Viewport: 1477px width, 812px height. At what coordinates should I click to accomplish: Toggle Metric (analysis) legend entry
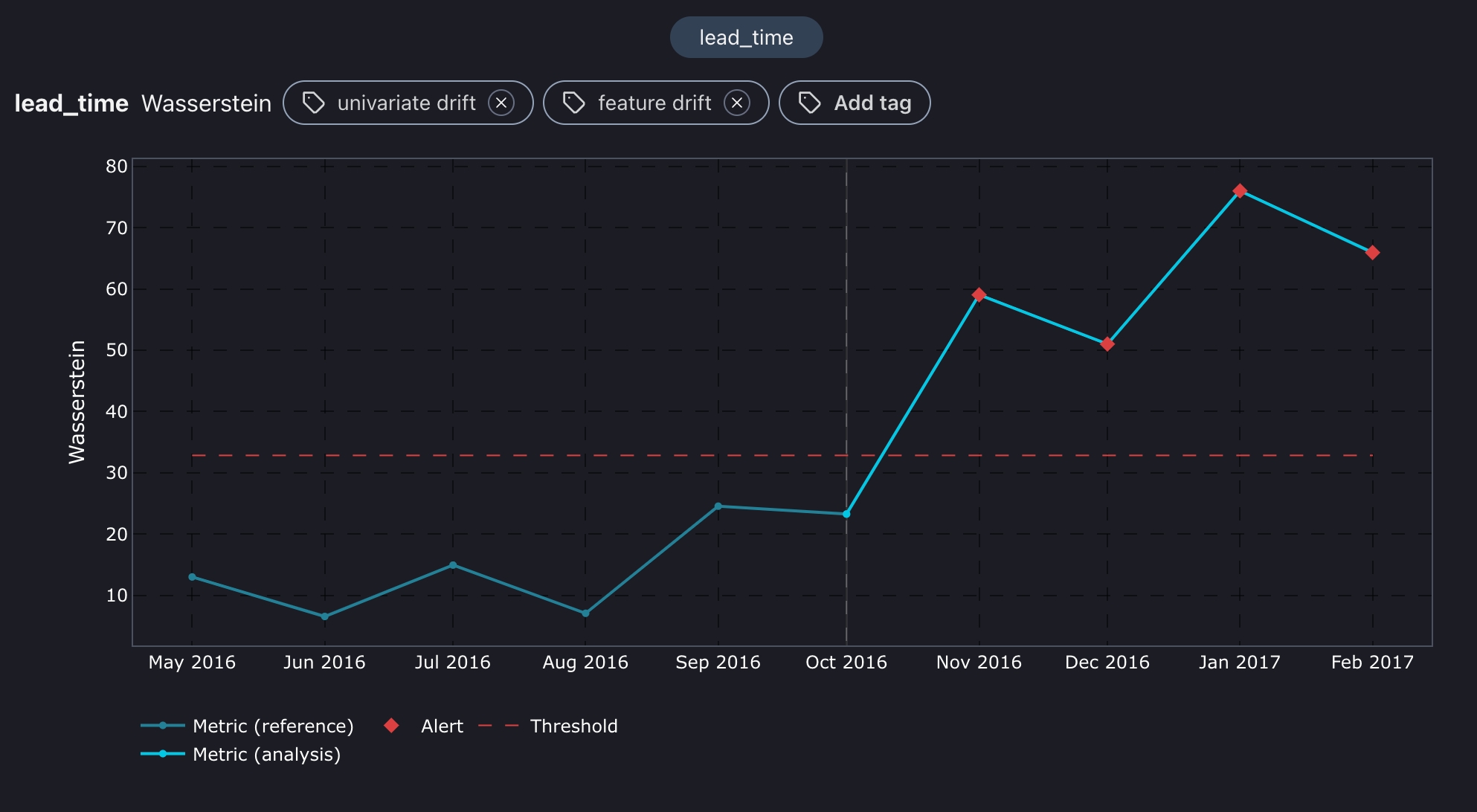pos(266,754)
